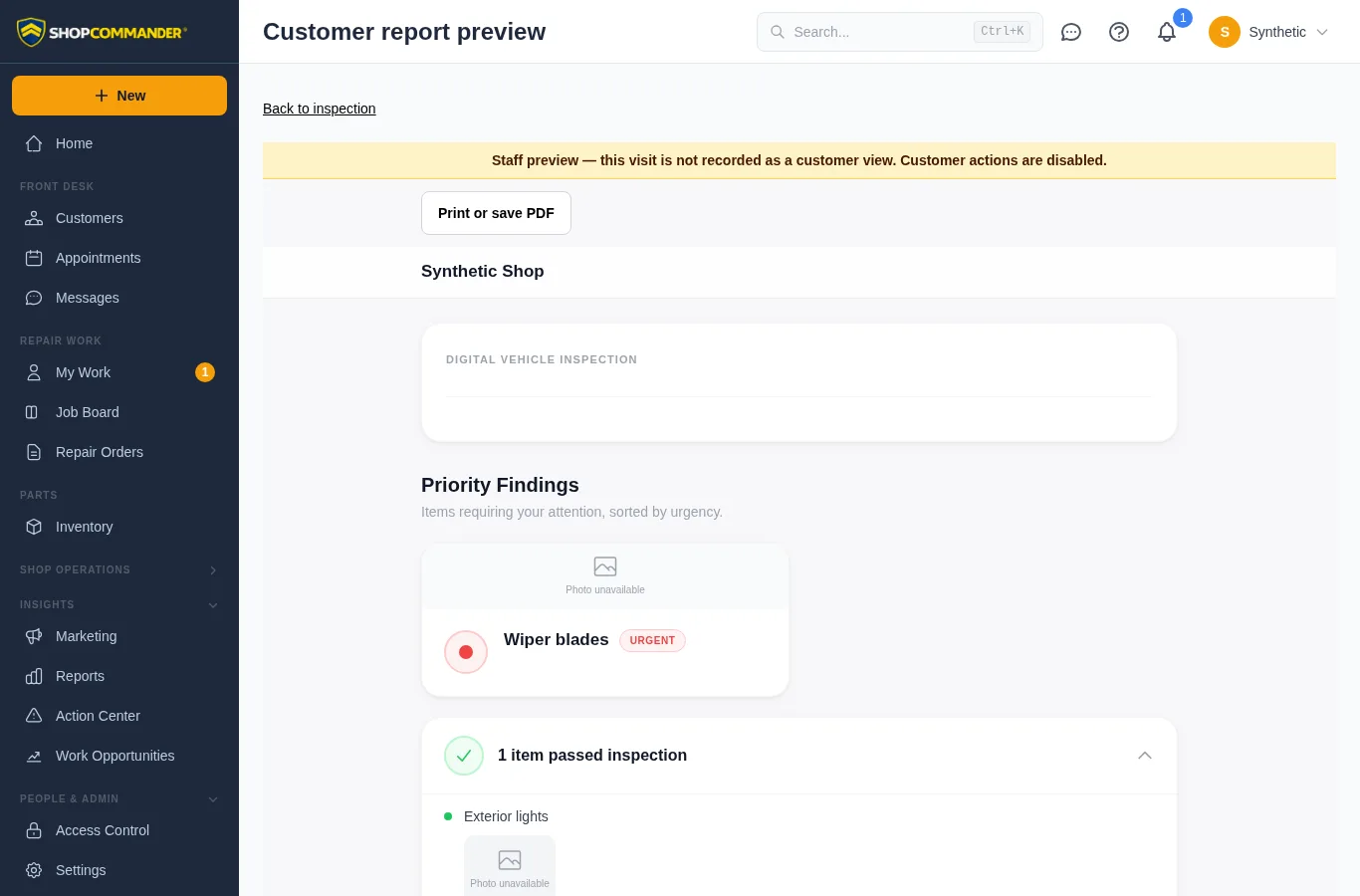Open the Customers menu item

pos(119,218)
